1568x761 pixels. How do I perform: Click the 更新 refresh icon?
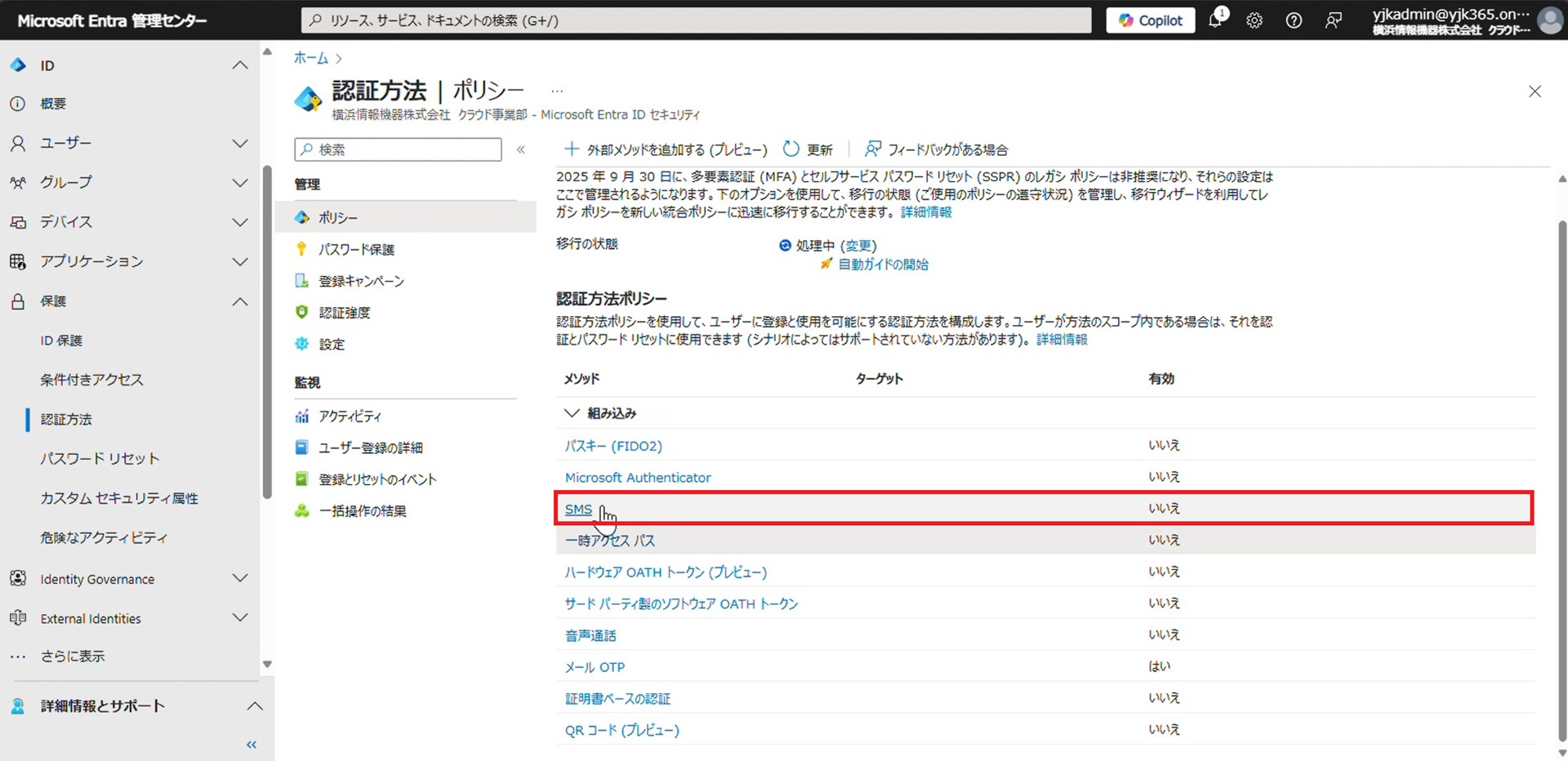click(x=791, y=149)
